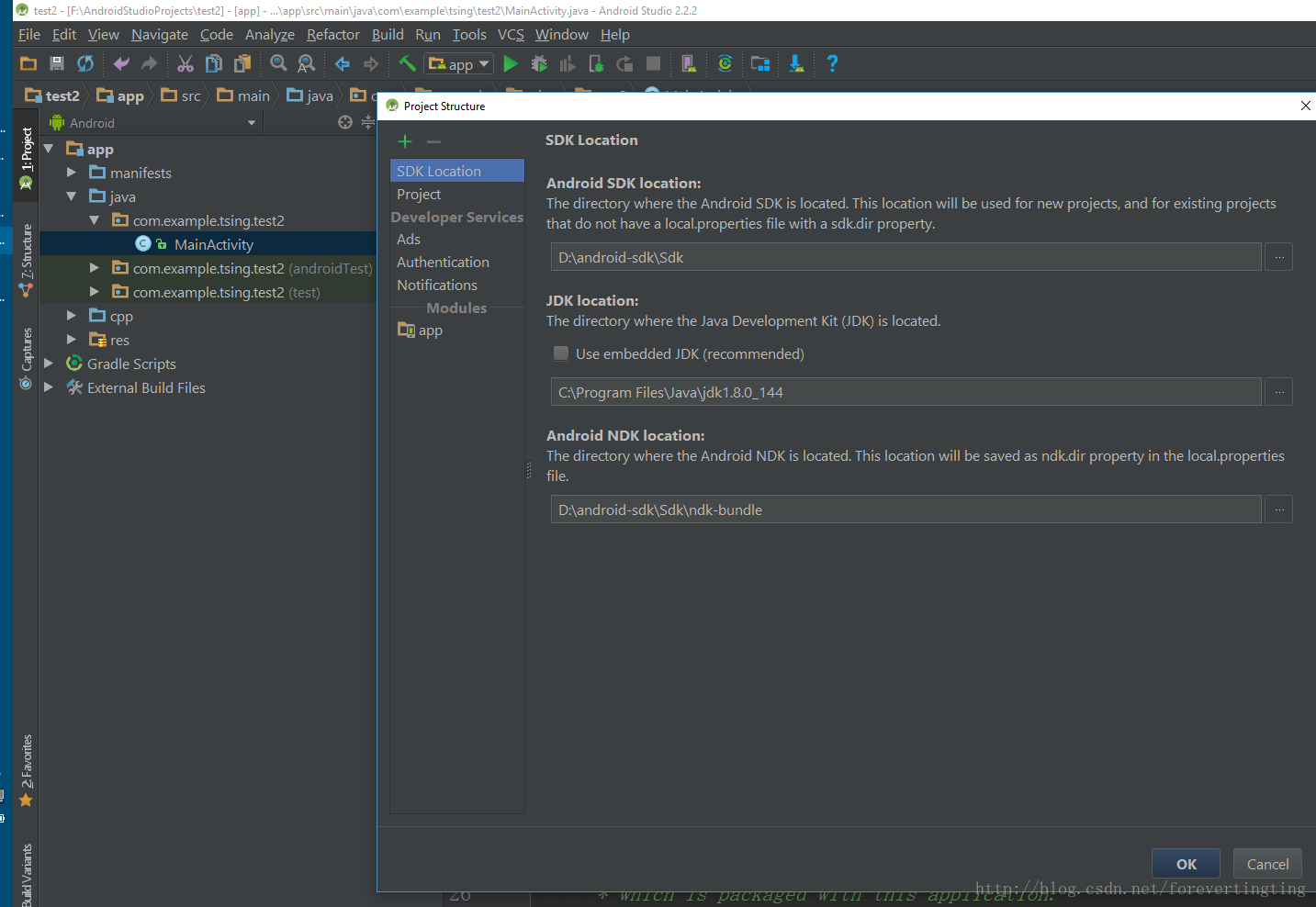Expand com.example.tsing.test2 (androidTest) package
Image resolution: width=1316 pixels, height=907 pixels.
[x=95, y=268]
